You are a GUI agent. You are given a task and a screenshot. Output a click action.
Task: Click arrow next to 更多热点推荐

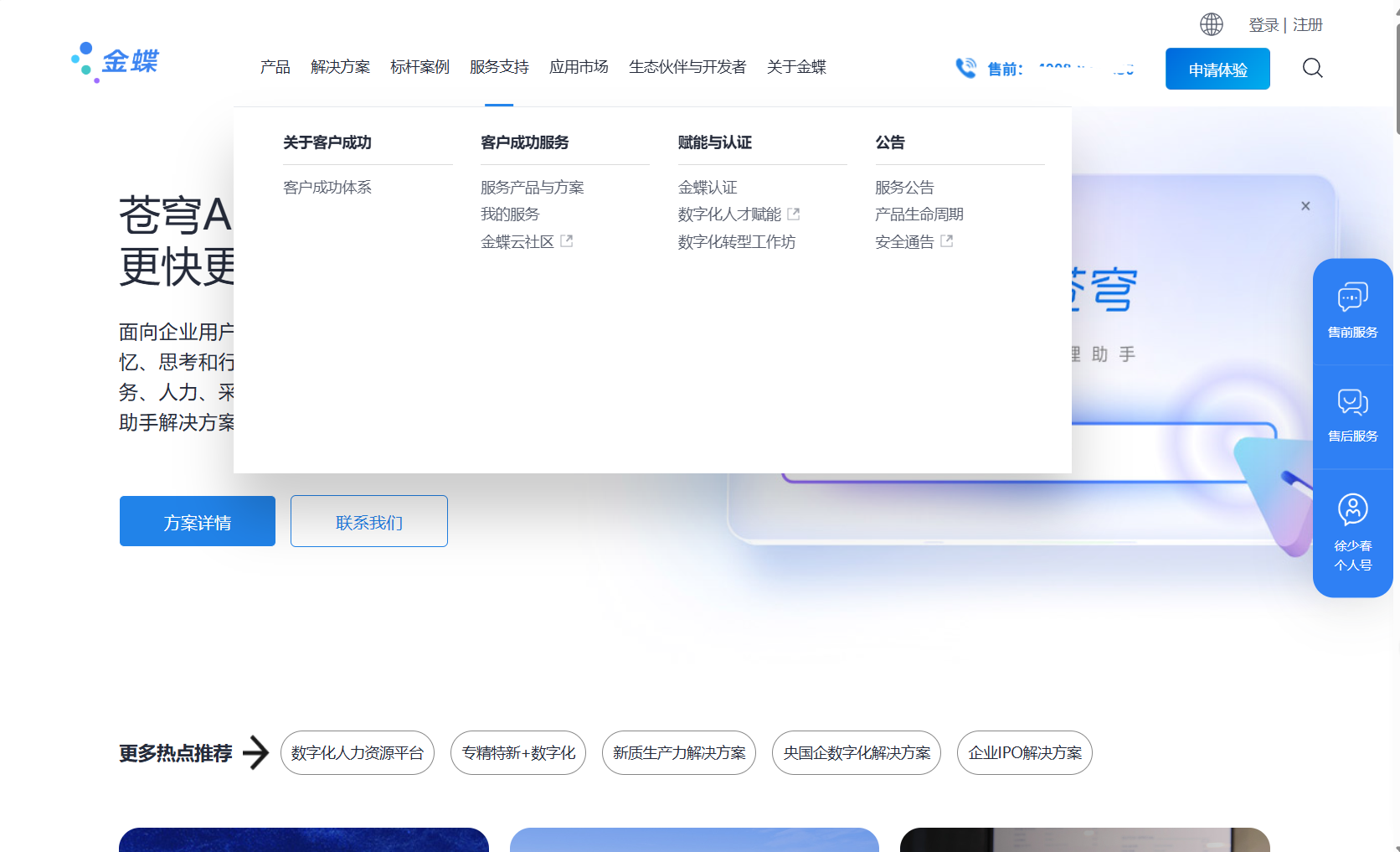(256, 752)
